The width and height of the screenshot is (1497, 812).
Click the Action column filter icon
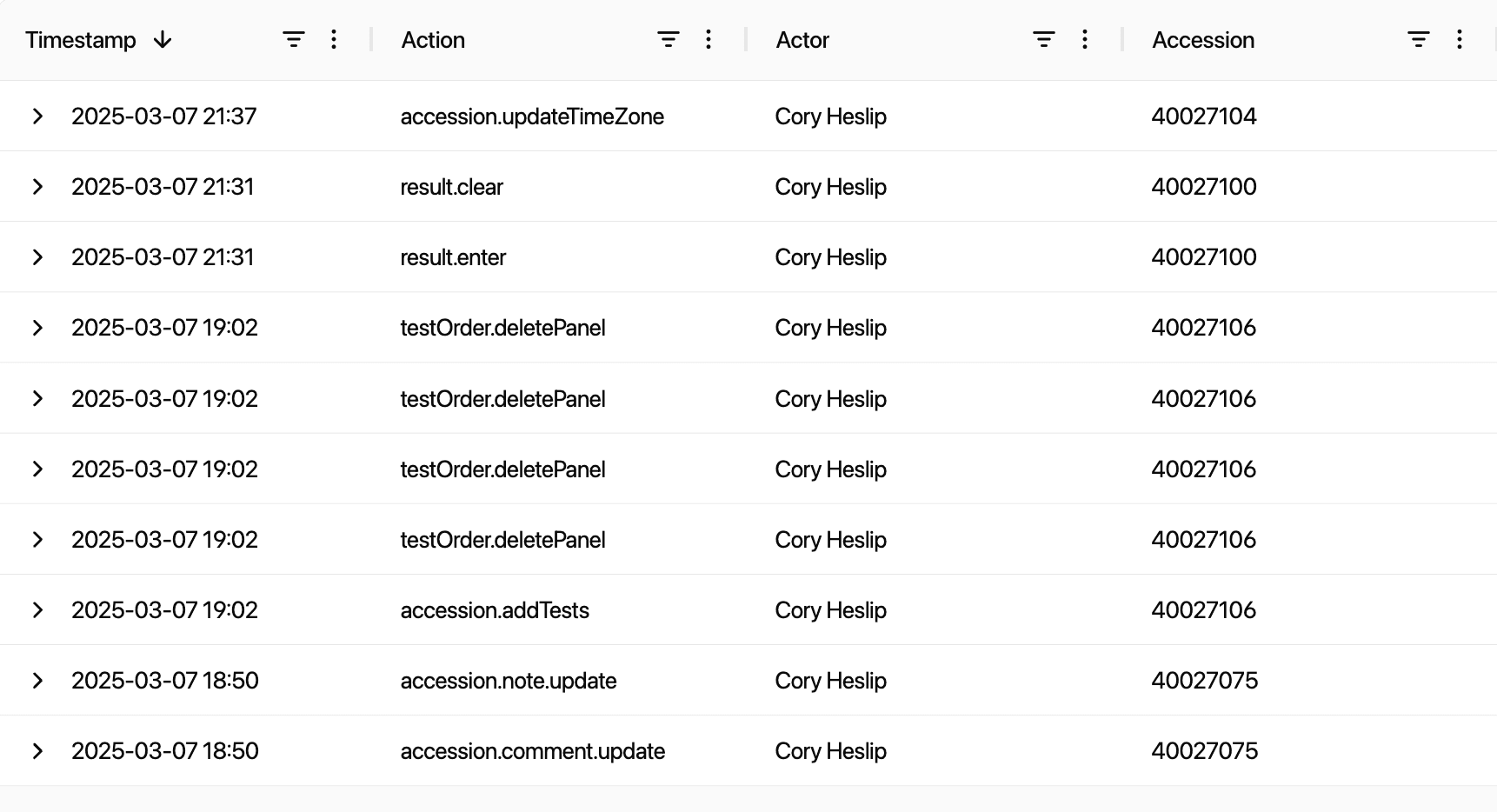668,40
